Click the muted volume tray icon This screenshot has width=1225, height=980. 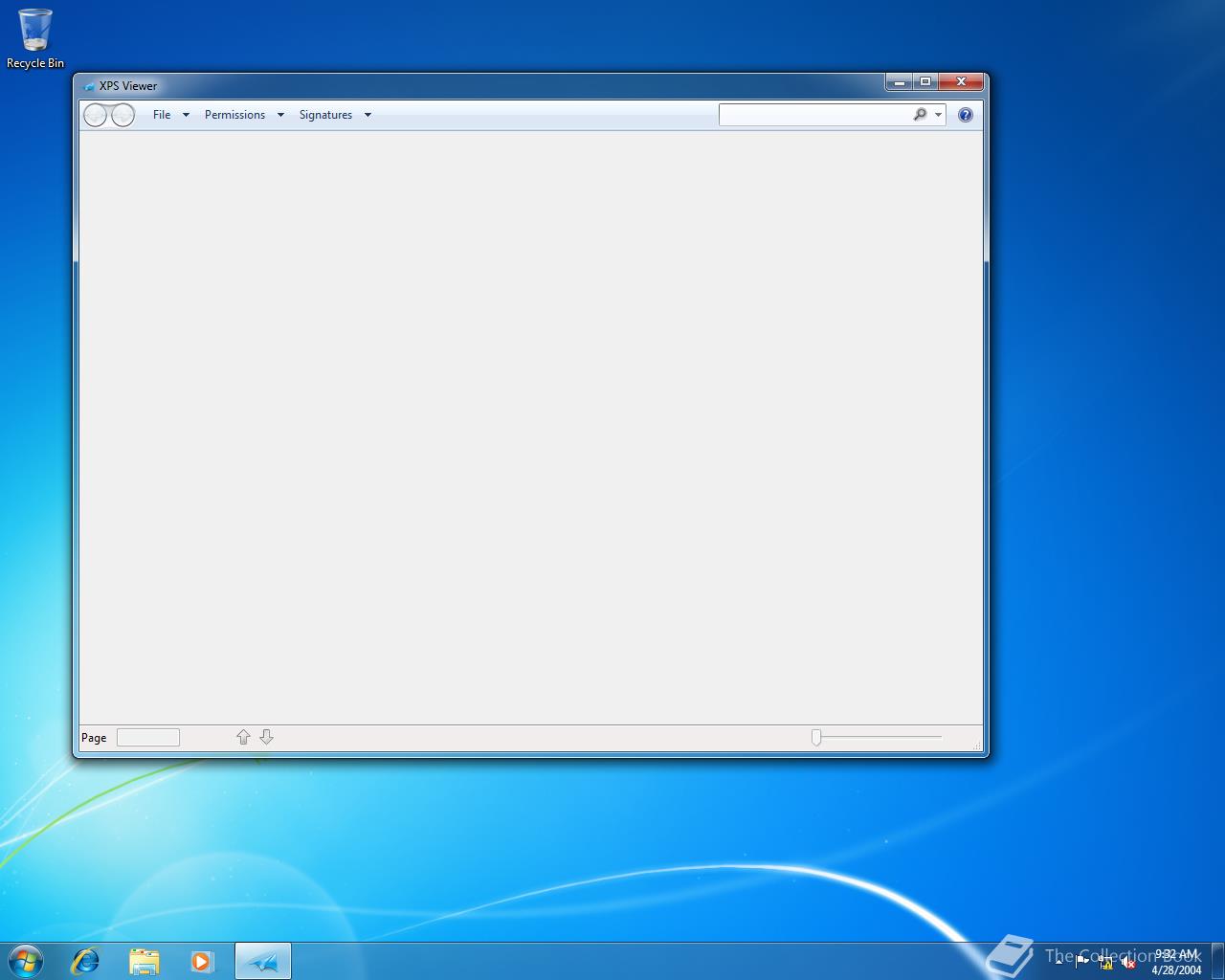coord(1128,963)
